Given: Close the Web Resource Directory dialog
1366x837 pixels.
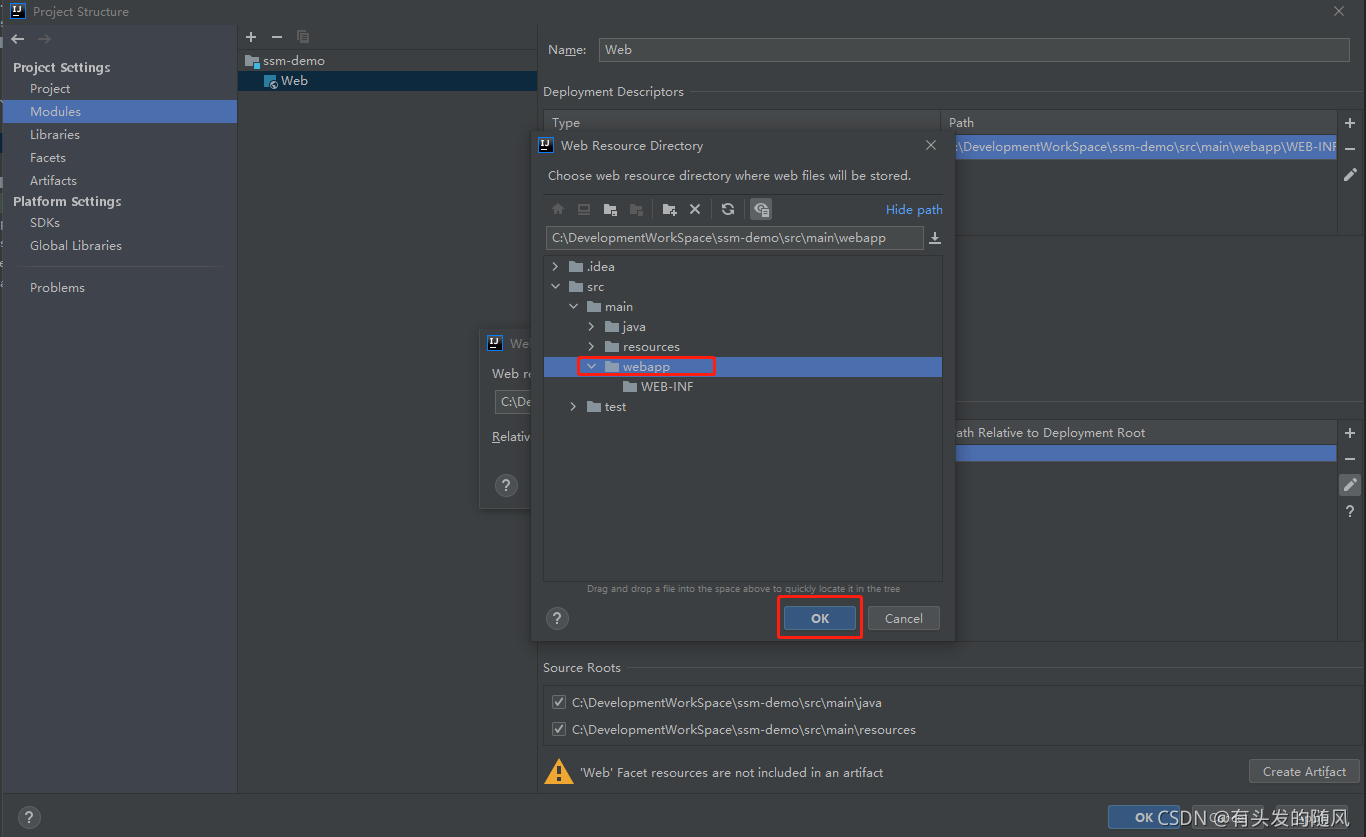Looking at the screenshot, I should pyautogui.click(x=931, y=145).
